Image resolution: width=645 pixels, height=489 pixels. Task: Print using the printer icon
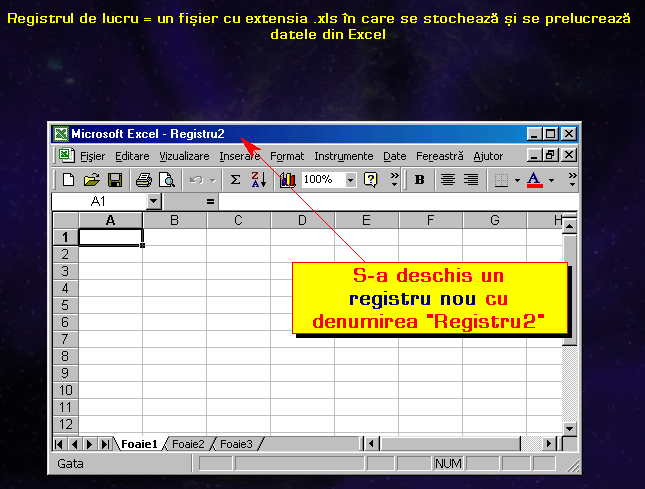144,180
